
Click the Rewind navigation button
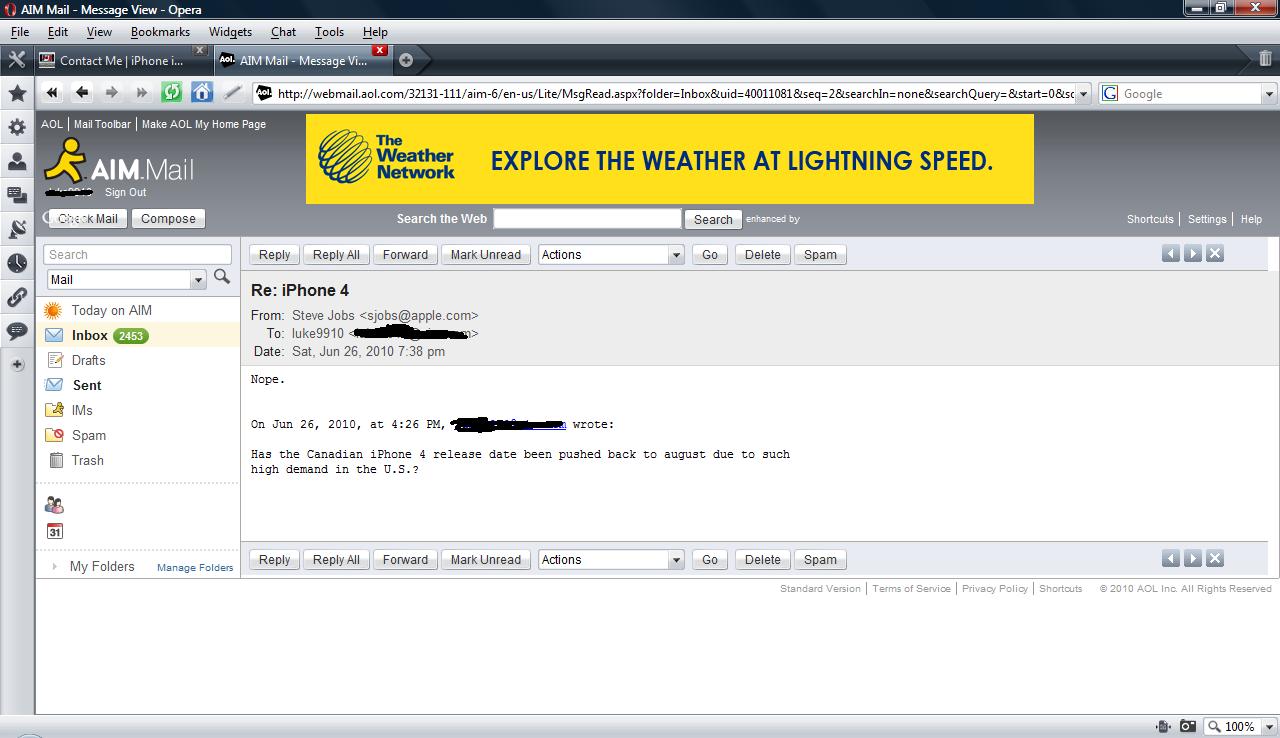pyautogui.click(x=52, y=93)
